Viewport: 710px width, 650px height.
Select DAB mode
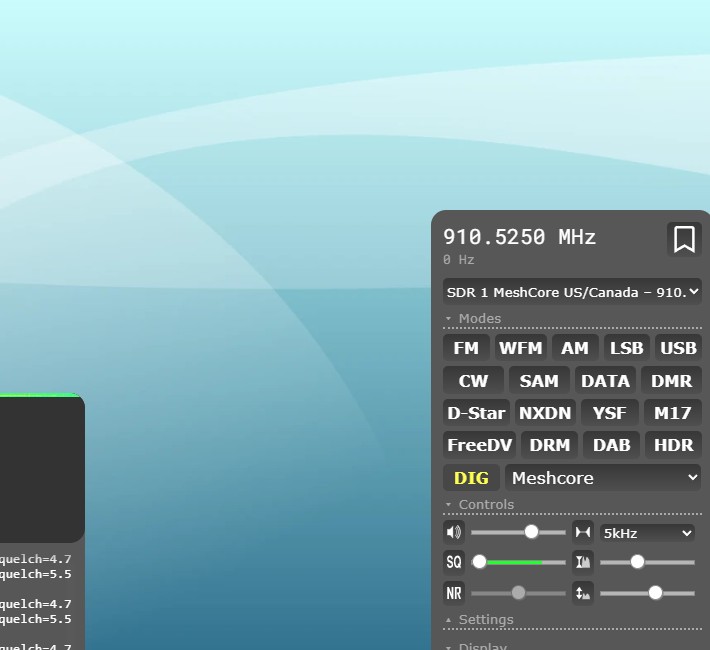[x=612, y=445]
